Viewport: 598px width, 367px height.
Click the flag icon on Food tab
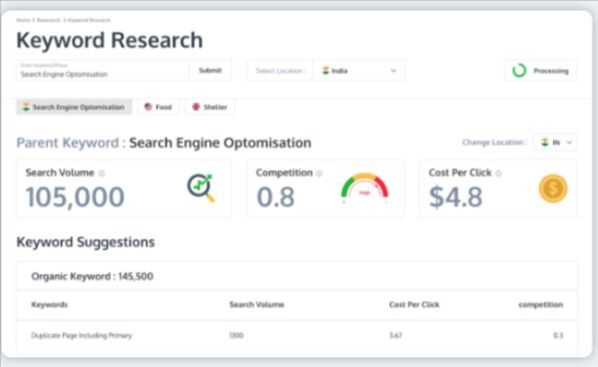coord(148,107)
